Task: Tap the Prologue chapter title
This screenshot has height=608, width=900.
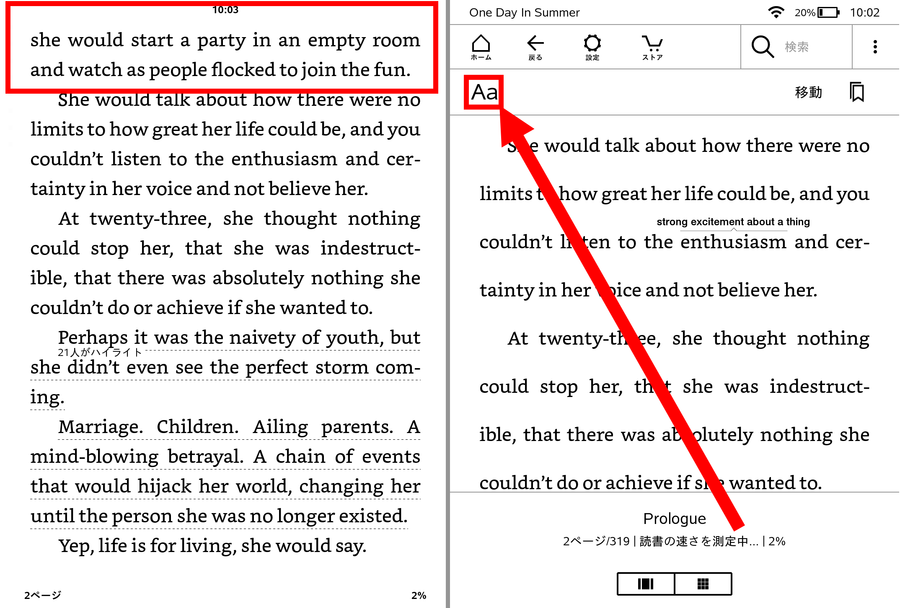Action: 674,518
